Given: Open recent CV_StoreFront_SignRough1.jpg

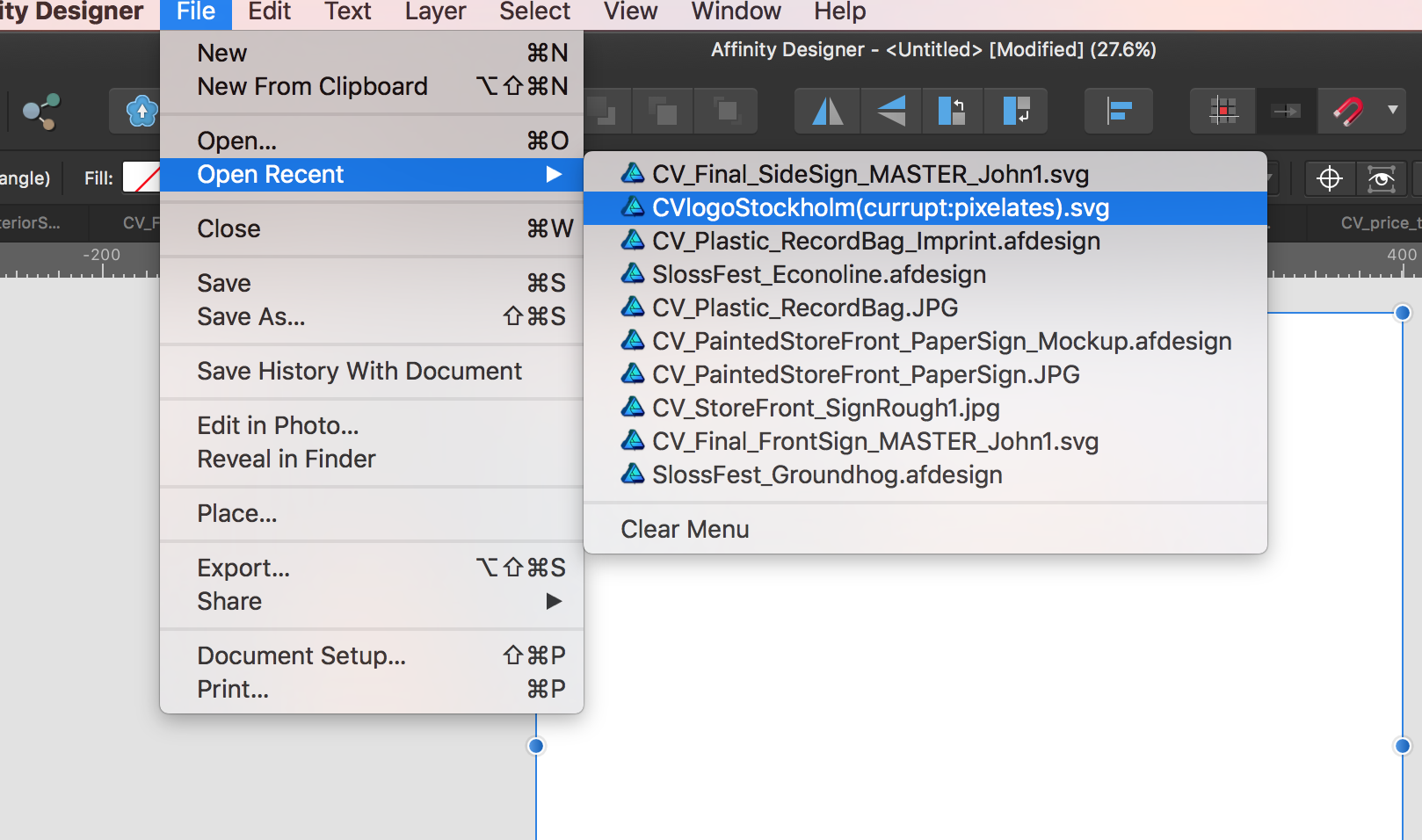Looking at the screenshot, I should pyautogui.click(x=925, y=408).
